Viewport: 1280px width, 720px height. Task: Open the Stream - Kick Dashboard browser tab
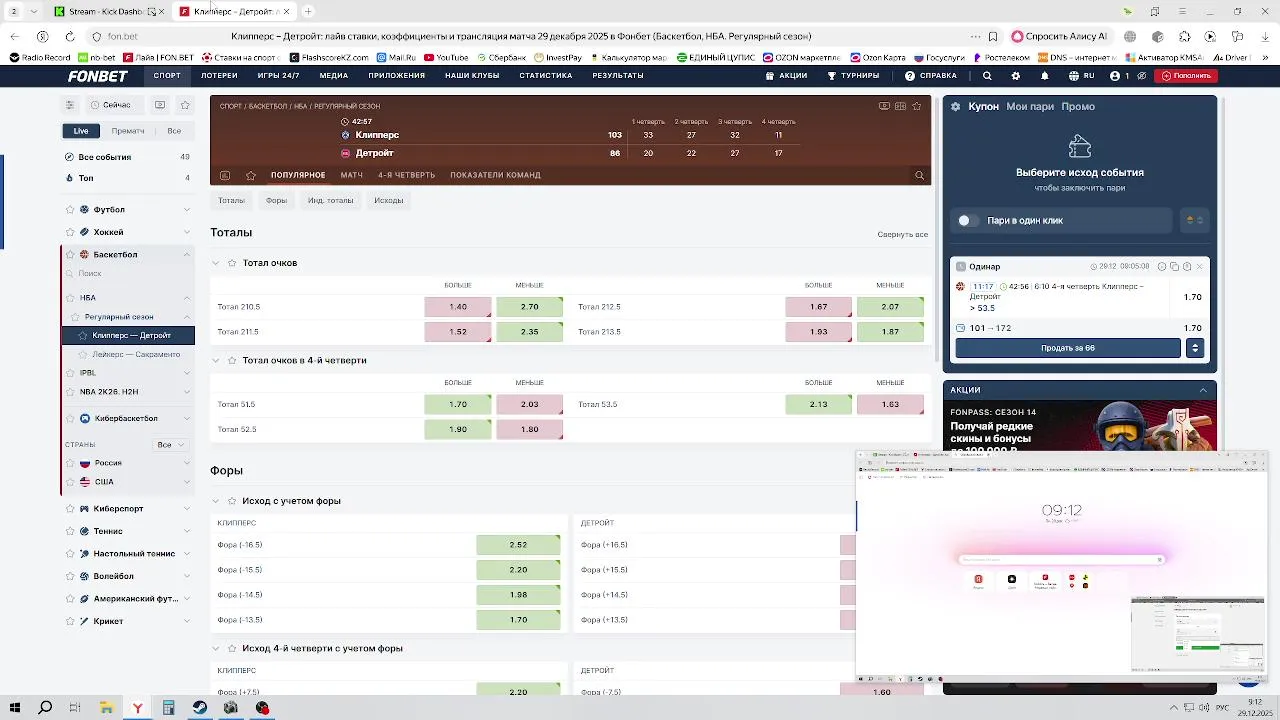pyautogui.click(x=106, y=11)
